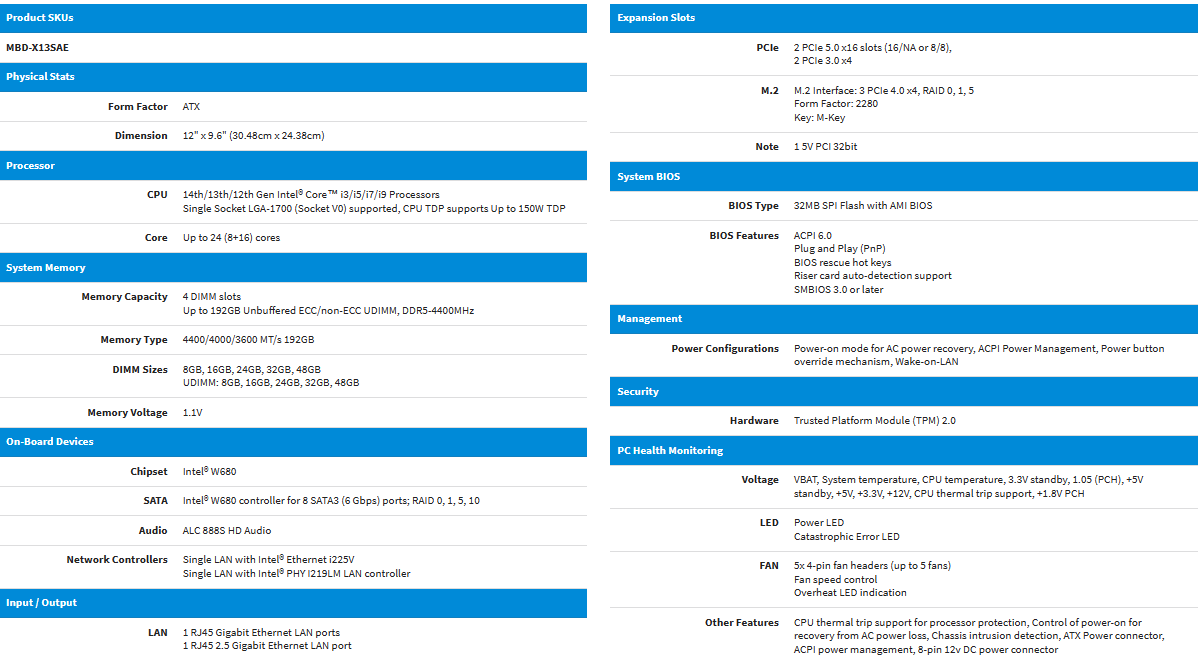Select the Memory Type label
Image resolution: width=1198 pixels, height=658 pixels.
point(134,339)
